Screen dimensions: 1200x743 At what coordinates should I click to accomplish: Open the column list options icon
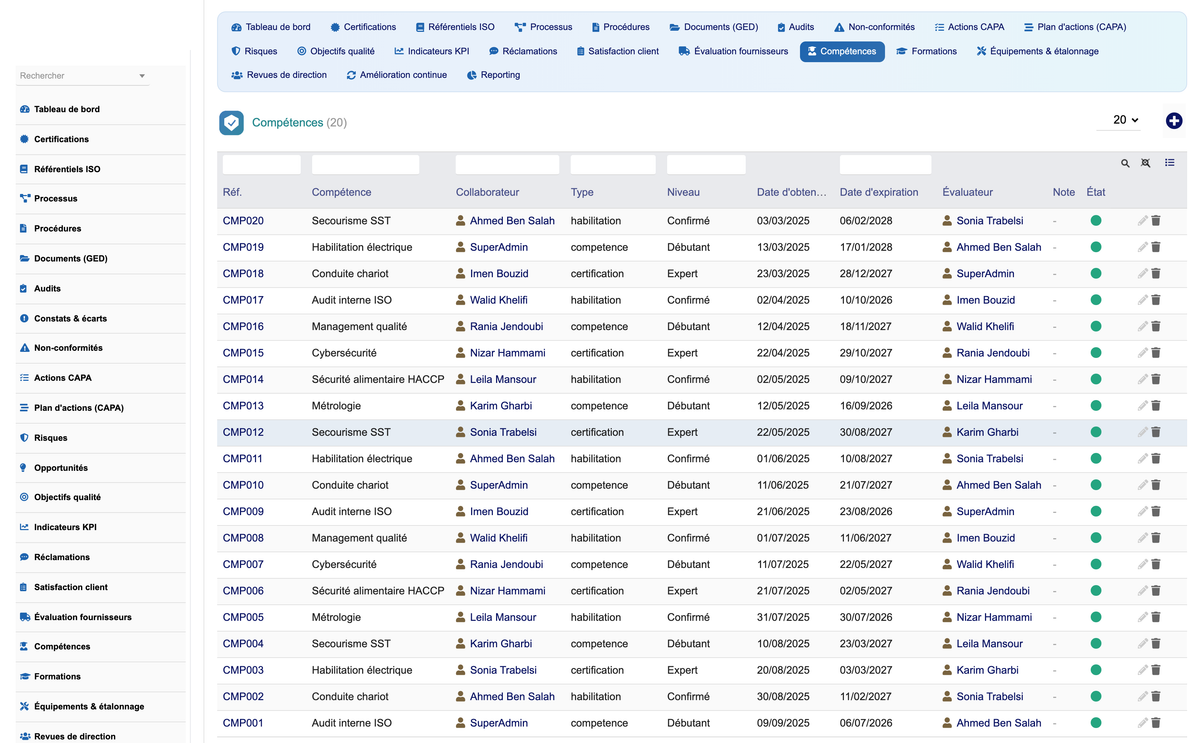1170,163
